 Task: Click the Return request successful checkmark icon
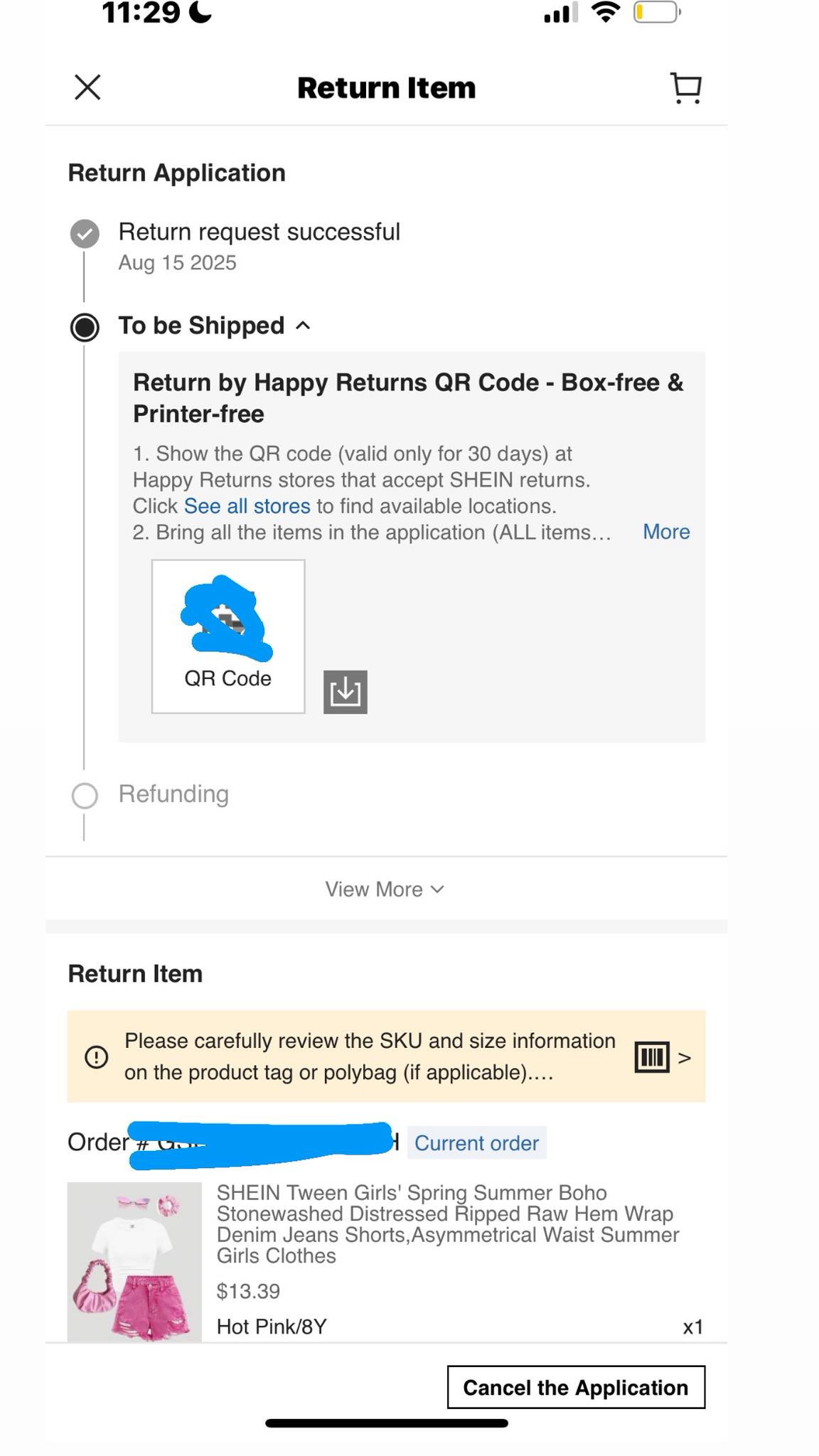[x=85, y=233]
